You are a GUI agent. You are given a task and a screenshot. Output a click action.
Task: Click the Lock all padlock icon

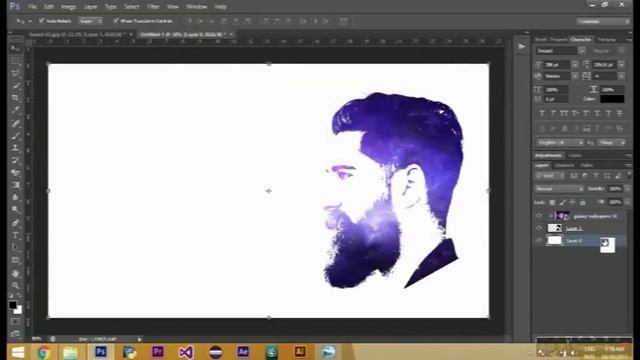pyautogui.click(x=582, y=202)
